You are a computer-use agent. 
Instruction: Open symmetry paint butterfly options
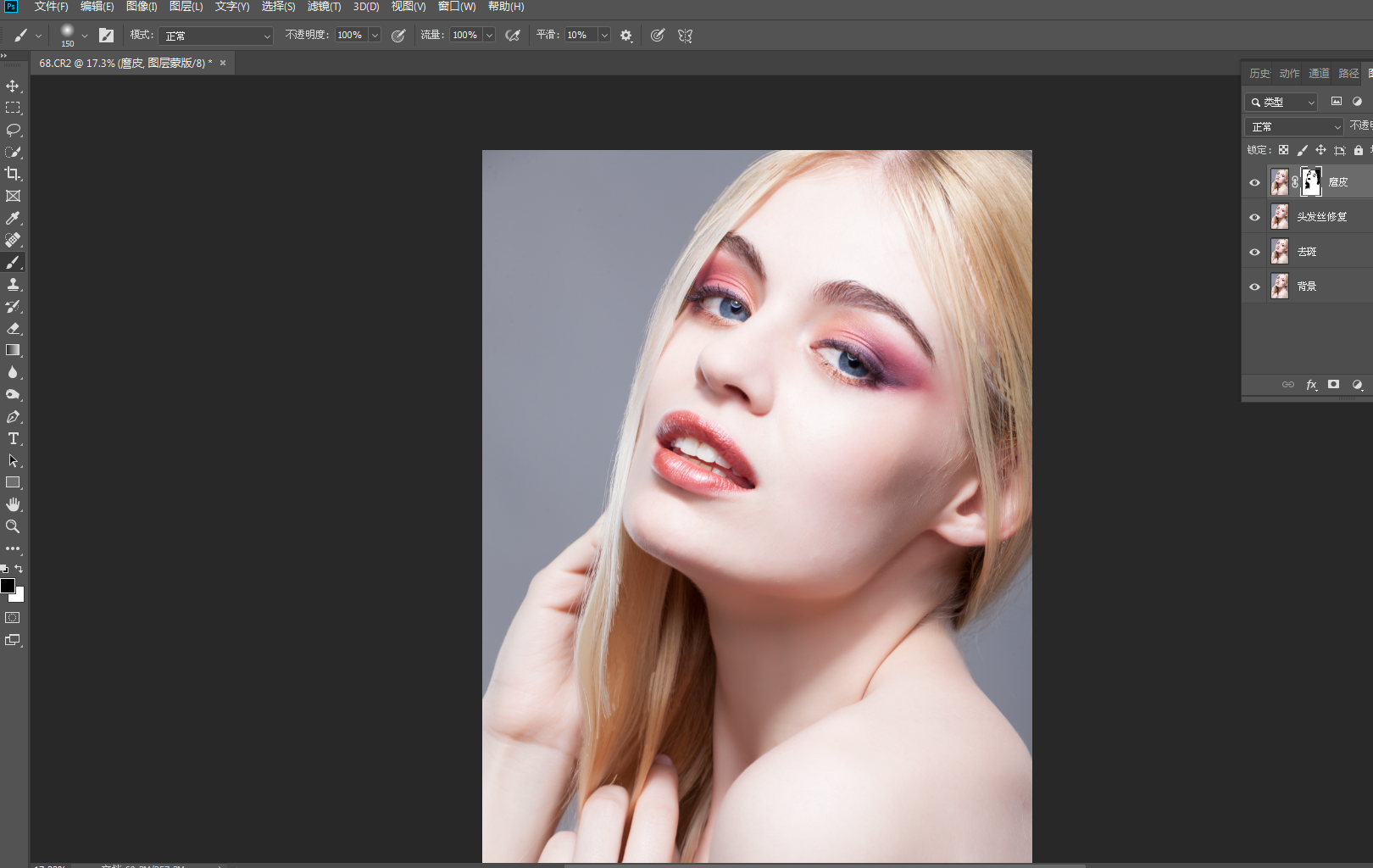[685, 36]
